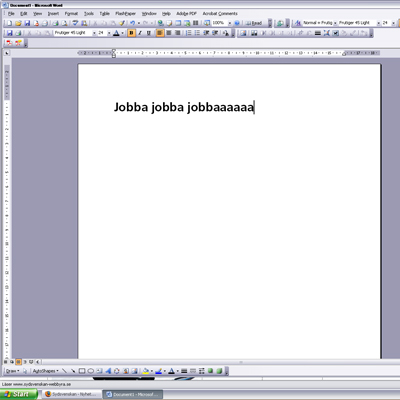Open the Fill Color arrow dropdown
Viewport: 400px width, 400px height.
152,371
